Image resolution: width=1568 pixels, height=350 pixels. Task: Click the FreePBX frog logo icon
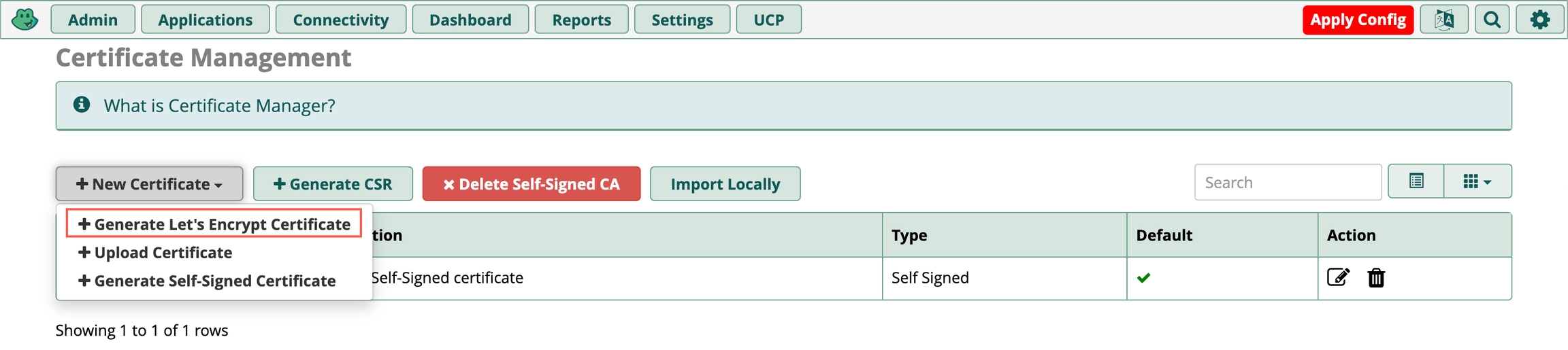point(25,19)
